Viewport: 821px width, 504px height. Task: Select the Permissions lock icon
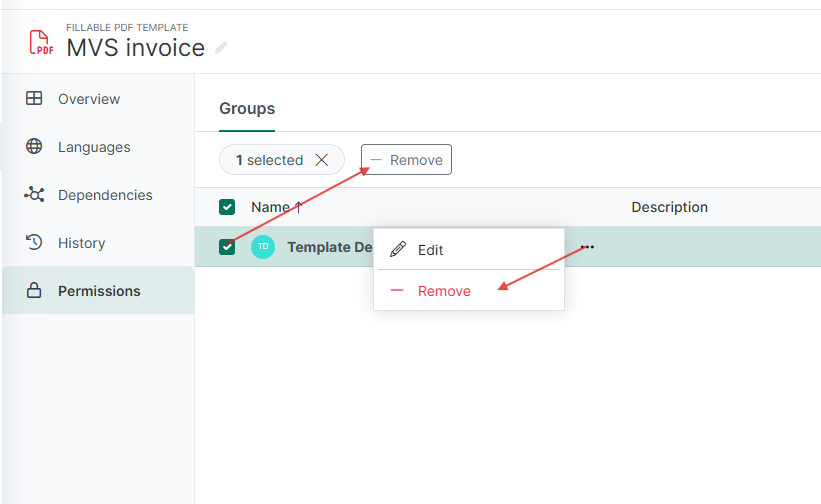(x=34, y=291)
